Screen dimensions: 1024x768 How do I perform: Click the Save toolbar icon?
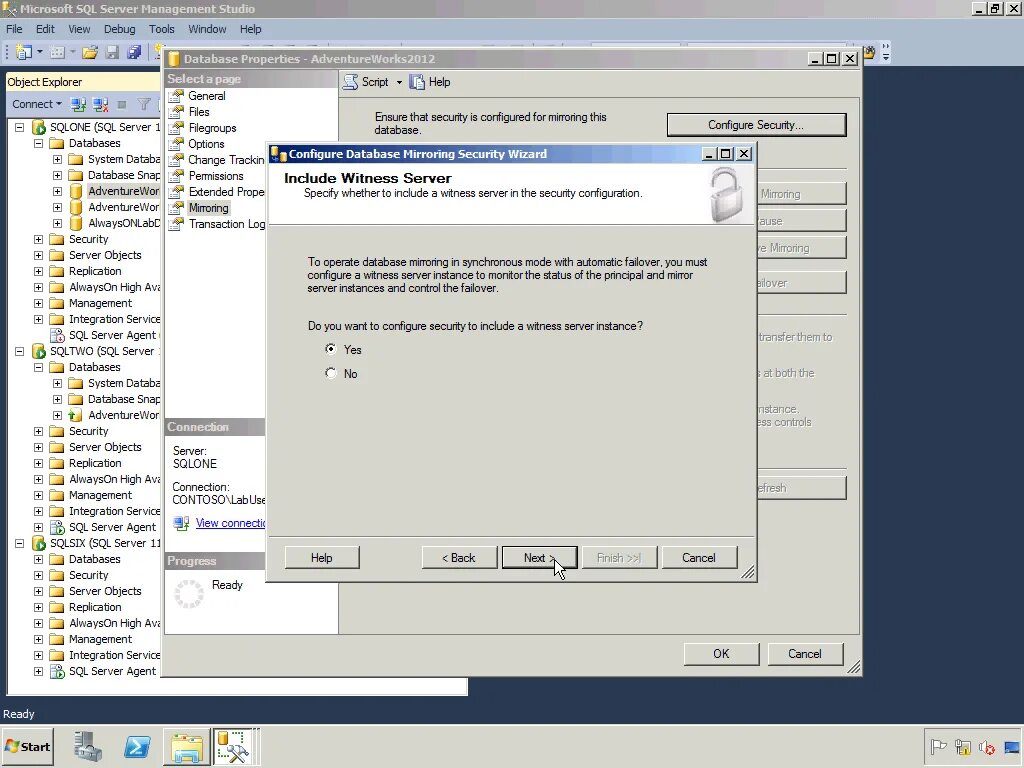[112, 52]
